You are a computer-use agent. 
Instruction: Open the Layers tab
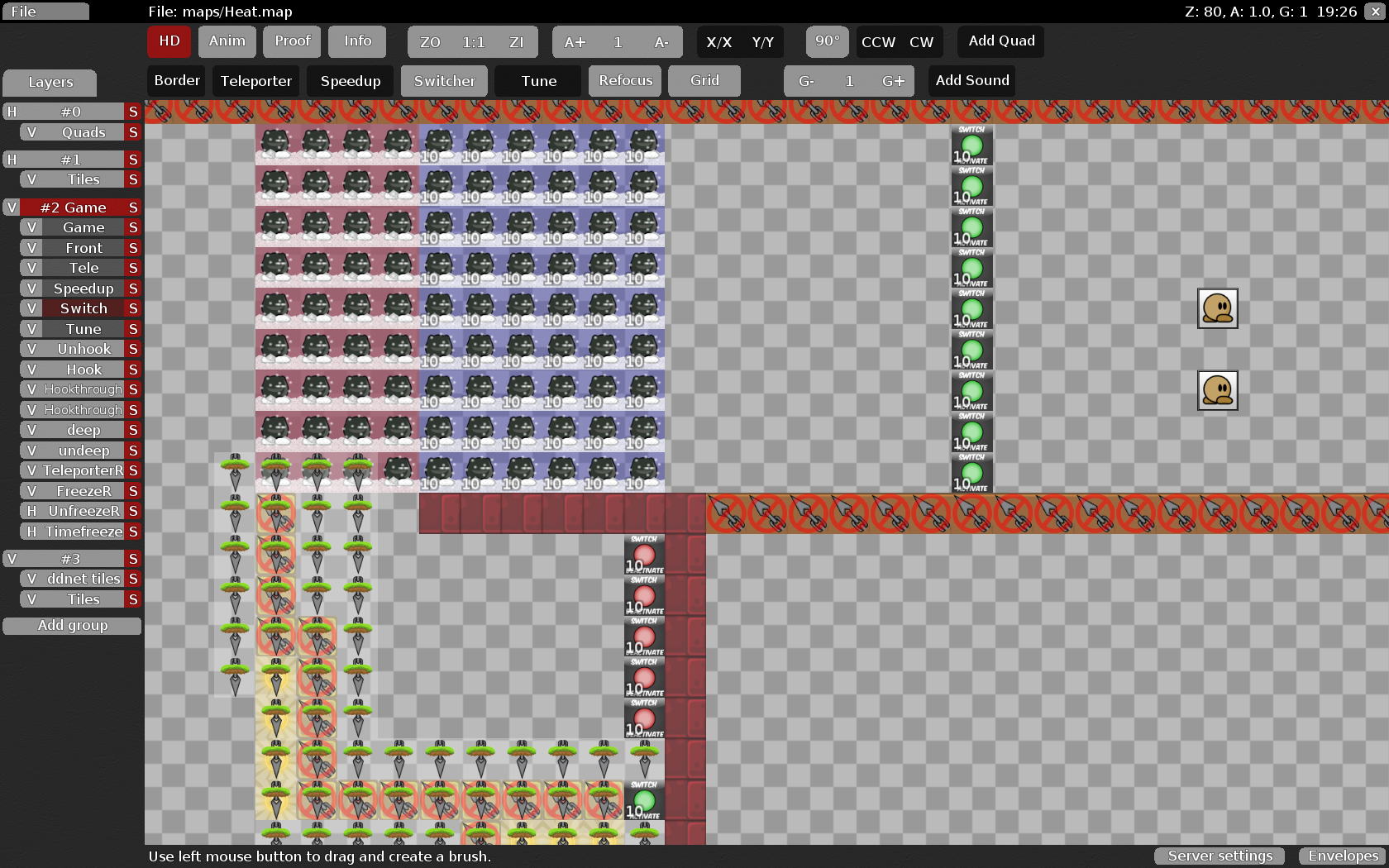50,82
